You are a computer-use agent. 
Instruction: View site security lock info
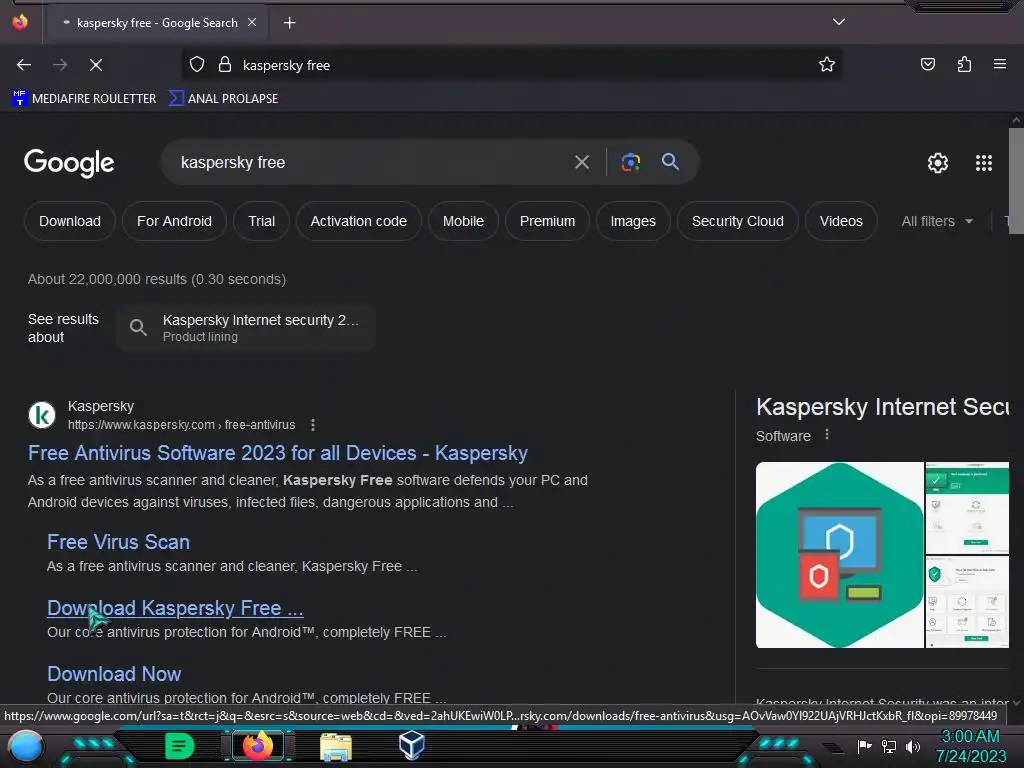coord(225,65)
